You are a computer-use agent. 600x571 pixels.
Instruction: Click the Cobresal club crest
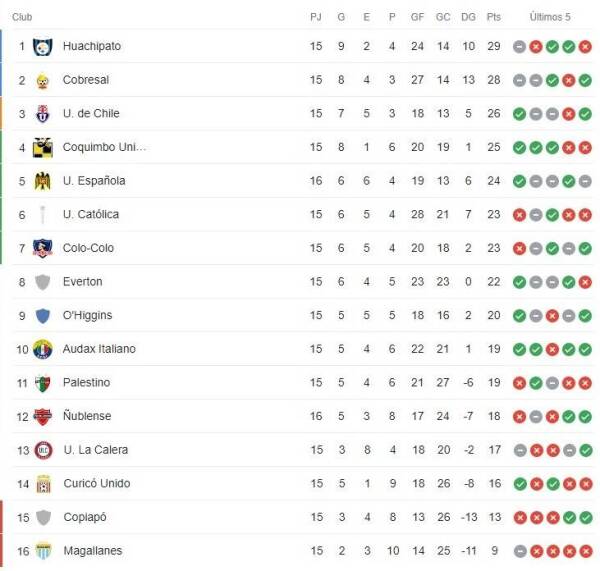pyautogui.click(x=42, y=80)
